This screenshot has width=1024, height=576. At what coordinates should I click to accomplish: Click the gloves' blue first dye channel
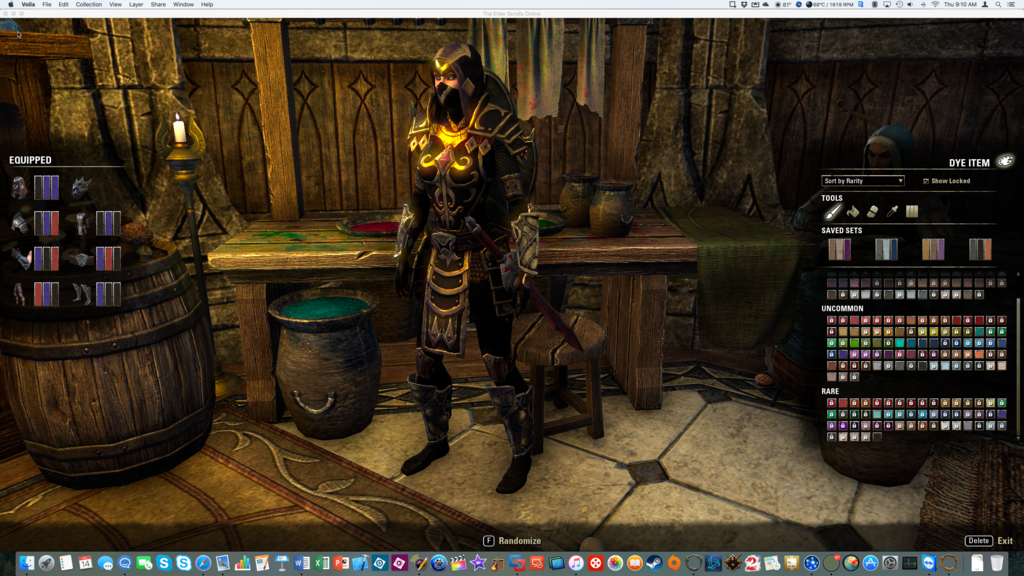point(38,259)
